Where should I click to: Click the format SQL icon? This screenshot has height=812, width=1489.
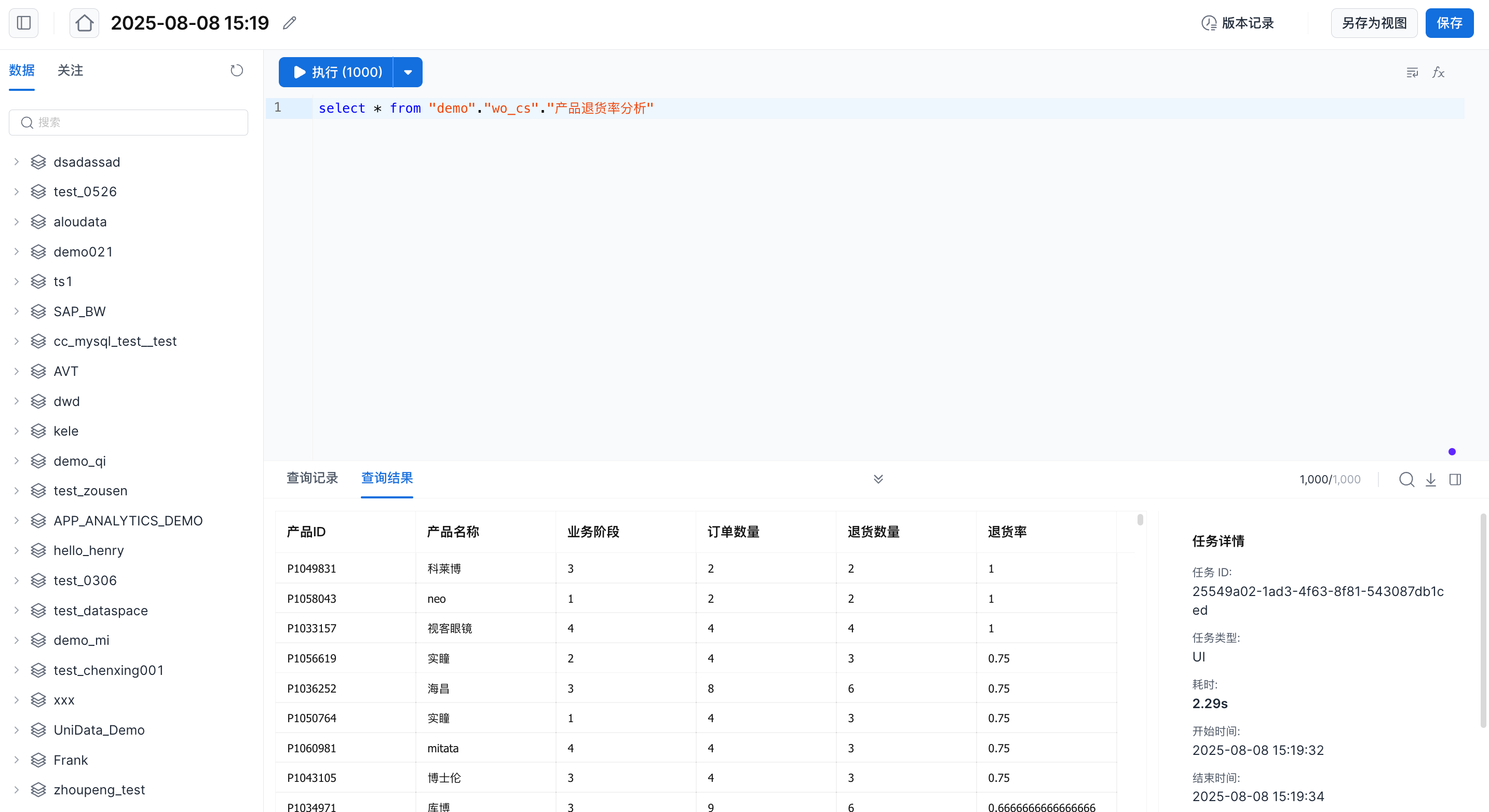point(1412,72)
